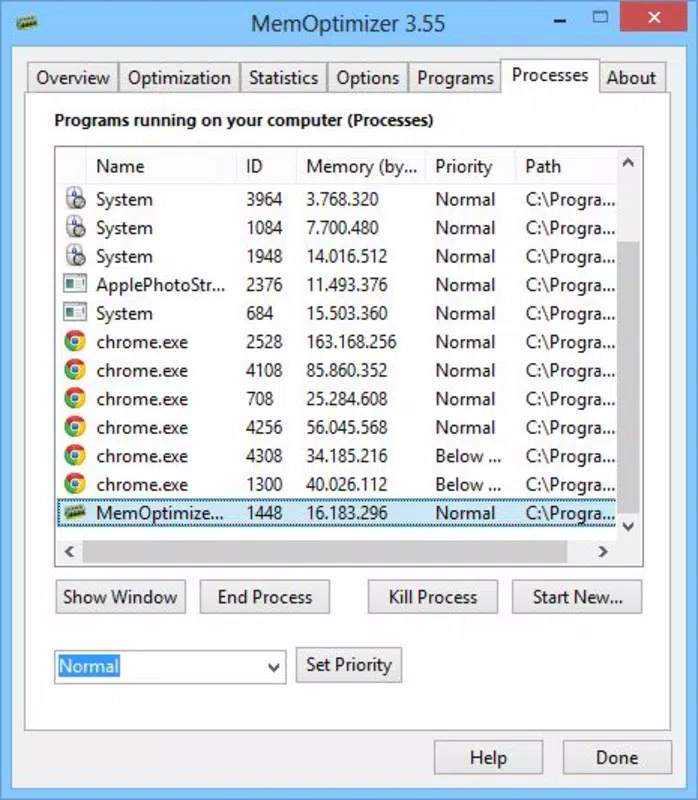Click the highlighted Normal text in combo box
Viewport: 698px width, 800px height.
(89, 666)
